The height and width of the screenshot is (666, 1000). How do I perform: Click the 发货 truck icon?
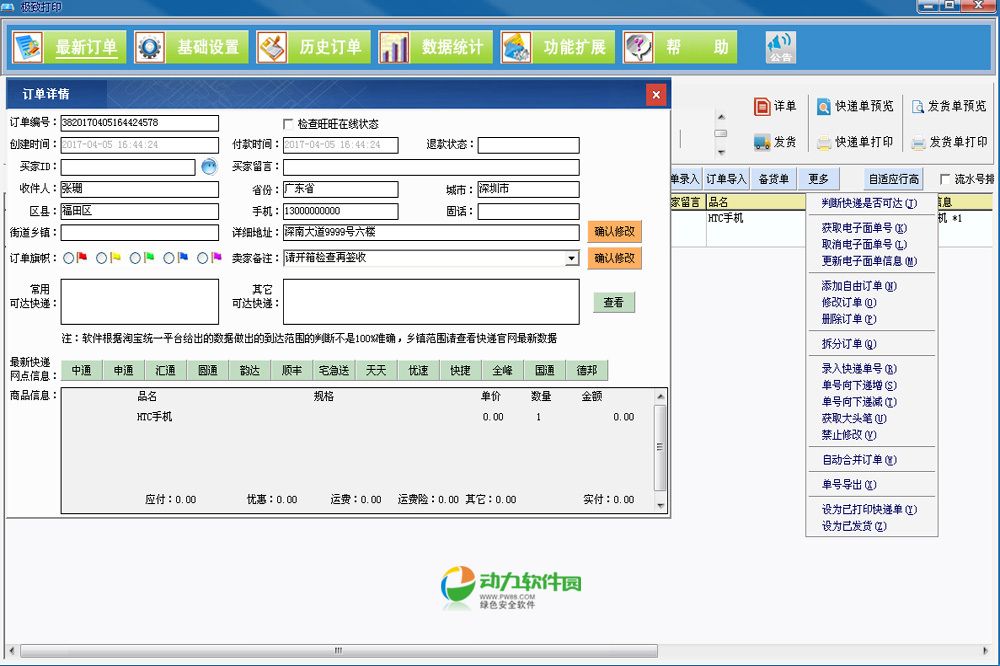[762, 143]
